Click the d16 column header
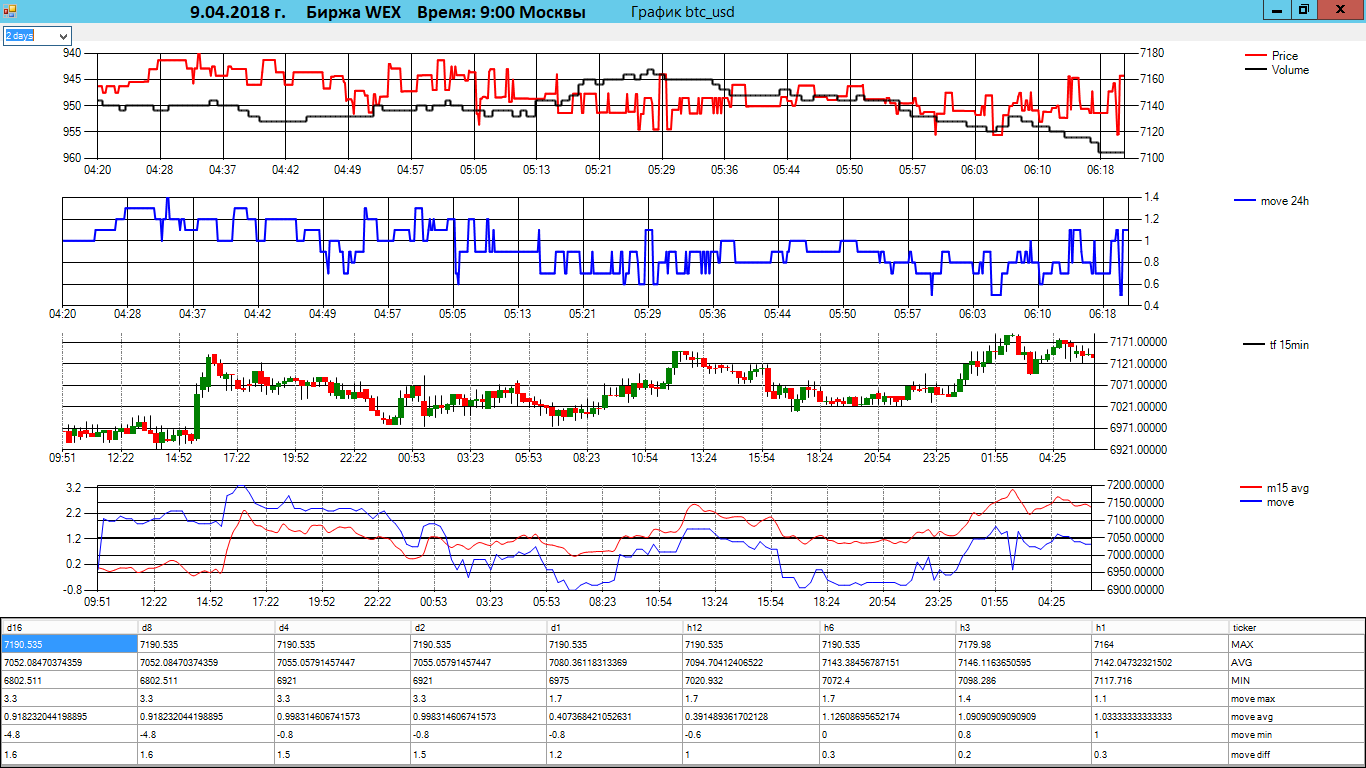The width and height of the screenshot is (1366, 768). point(69,627)
